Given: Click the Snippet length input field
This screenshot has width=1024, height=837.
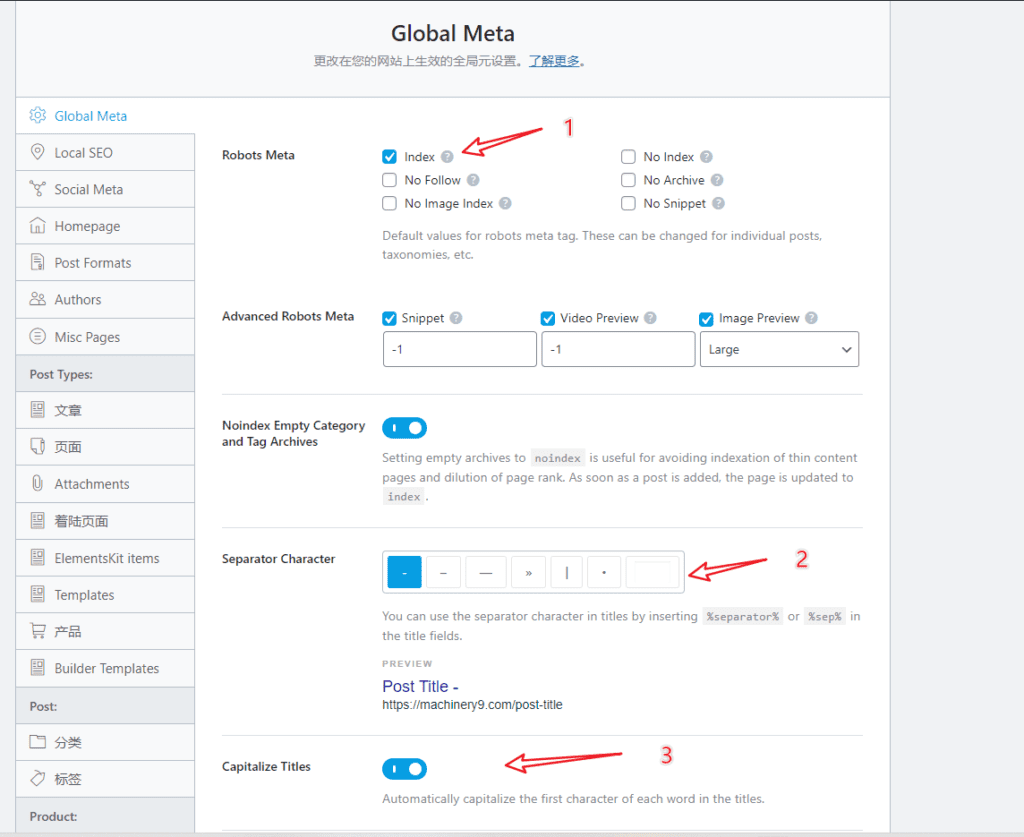Looking at the screenshot, I should (459, 350).
